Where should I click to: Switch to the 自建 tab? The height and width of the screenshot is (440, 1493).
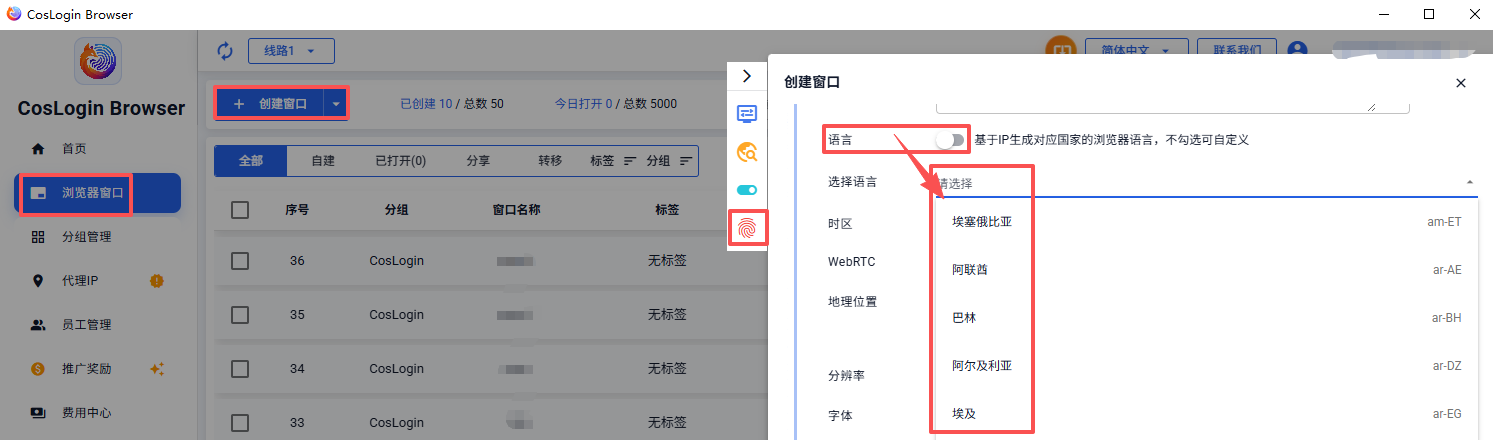(x=323, y=161)
